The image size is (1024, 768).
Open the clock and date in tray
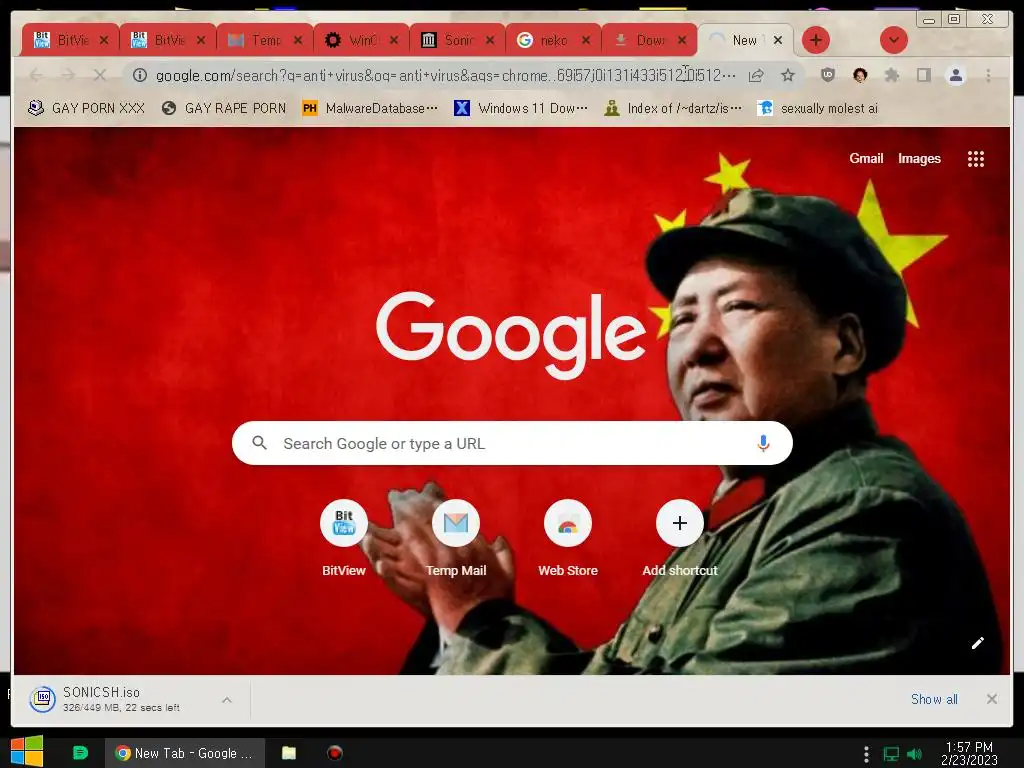click(x=969, y=754)
